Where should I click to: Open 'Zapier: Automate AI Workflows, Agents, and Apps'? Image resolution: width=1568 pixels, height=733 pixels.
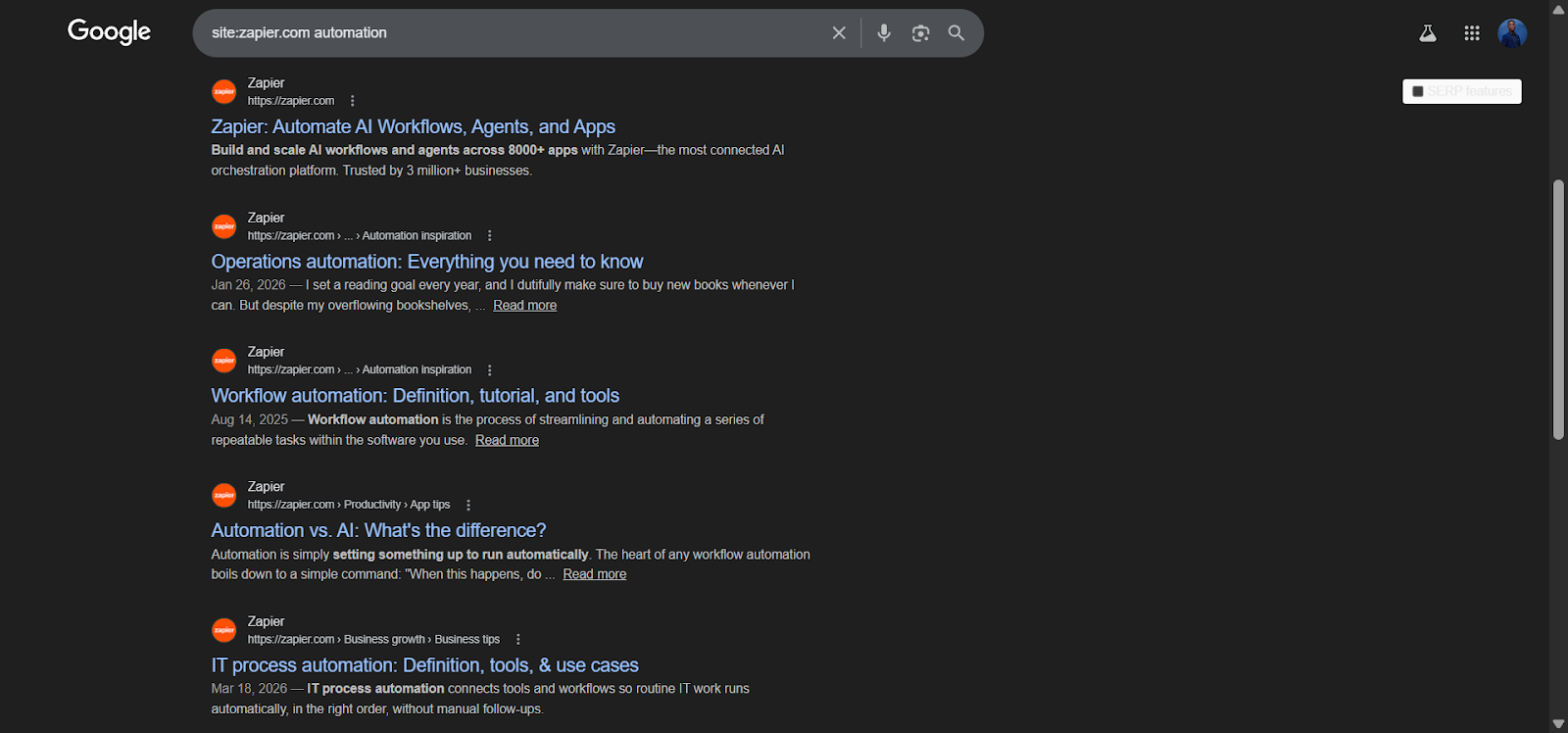[414, 126]
